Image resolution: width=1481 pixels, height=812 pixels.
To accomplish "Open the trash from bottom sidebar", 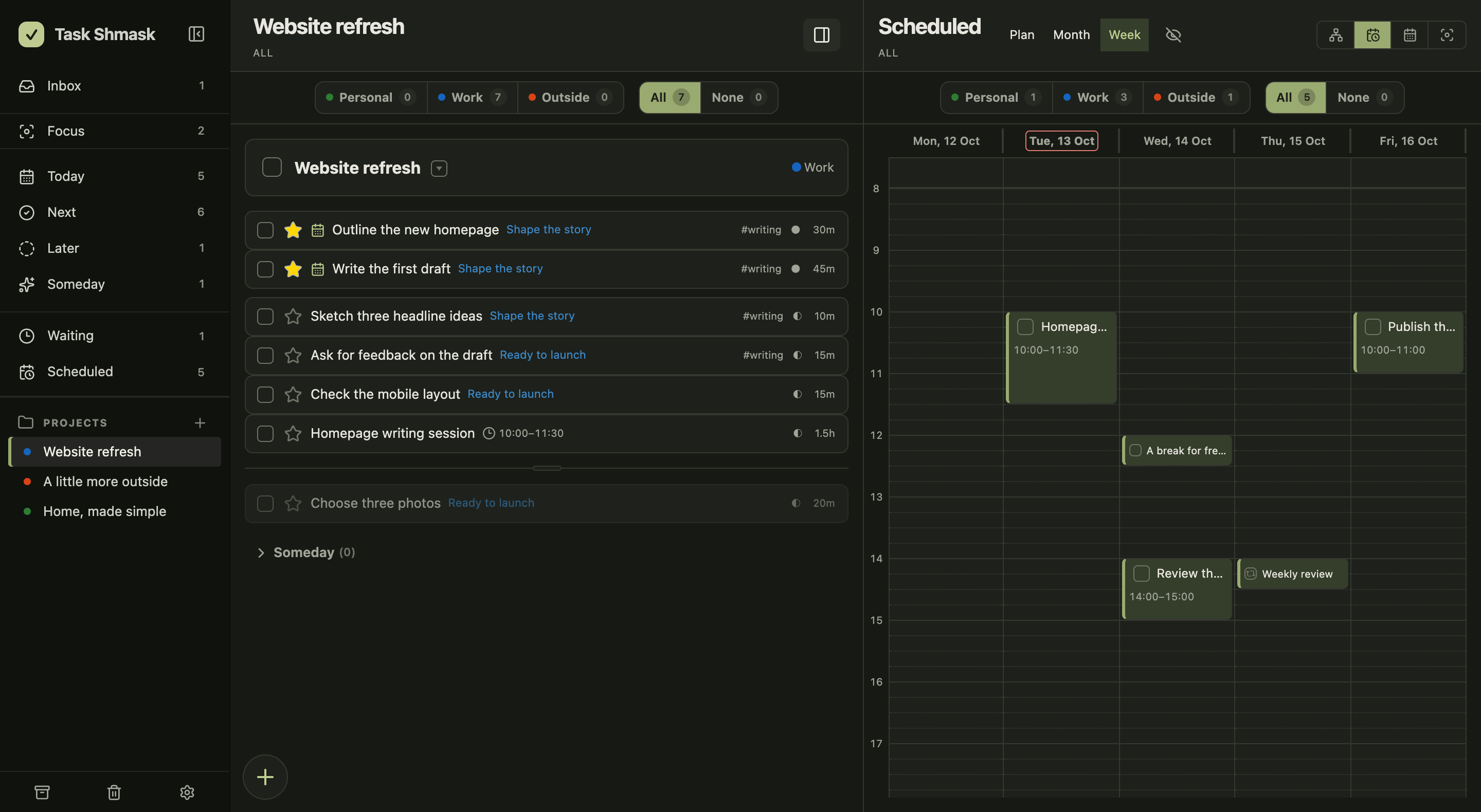I will pyautogui.click(x=114, y=792).
